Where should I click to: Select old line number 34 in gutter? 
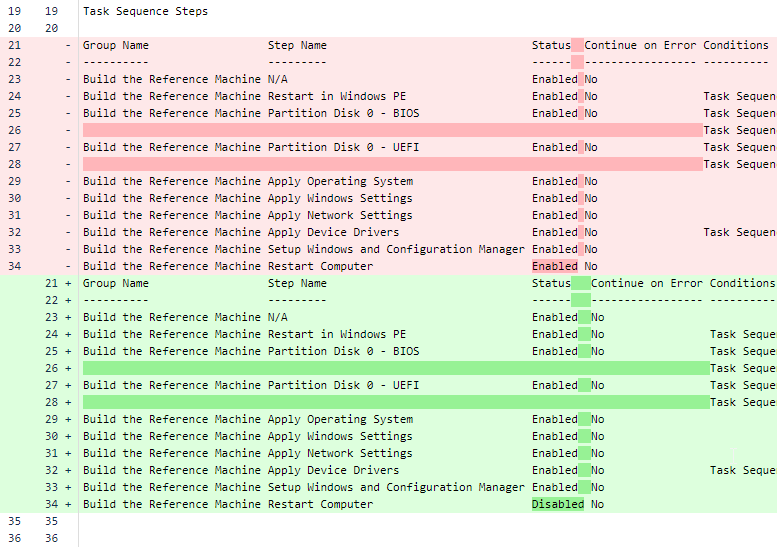(15, 266)
